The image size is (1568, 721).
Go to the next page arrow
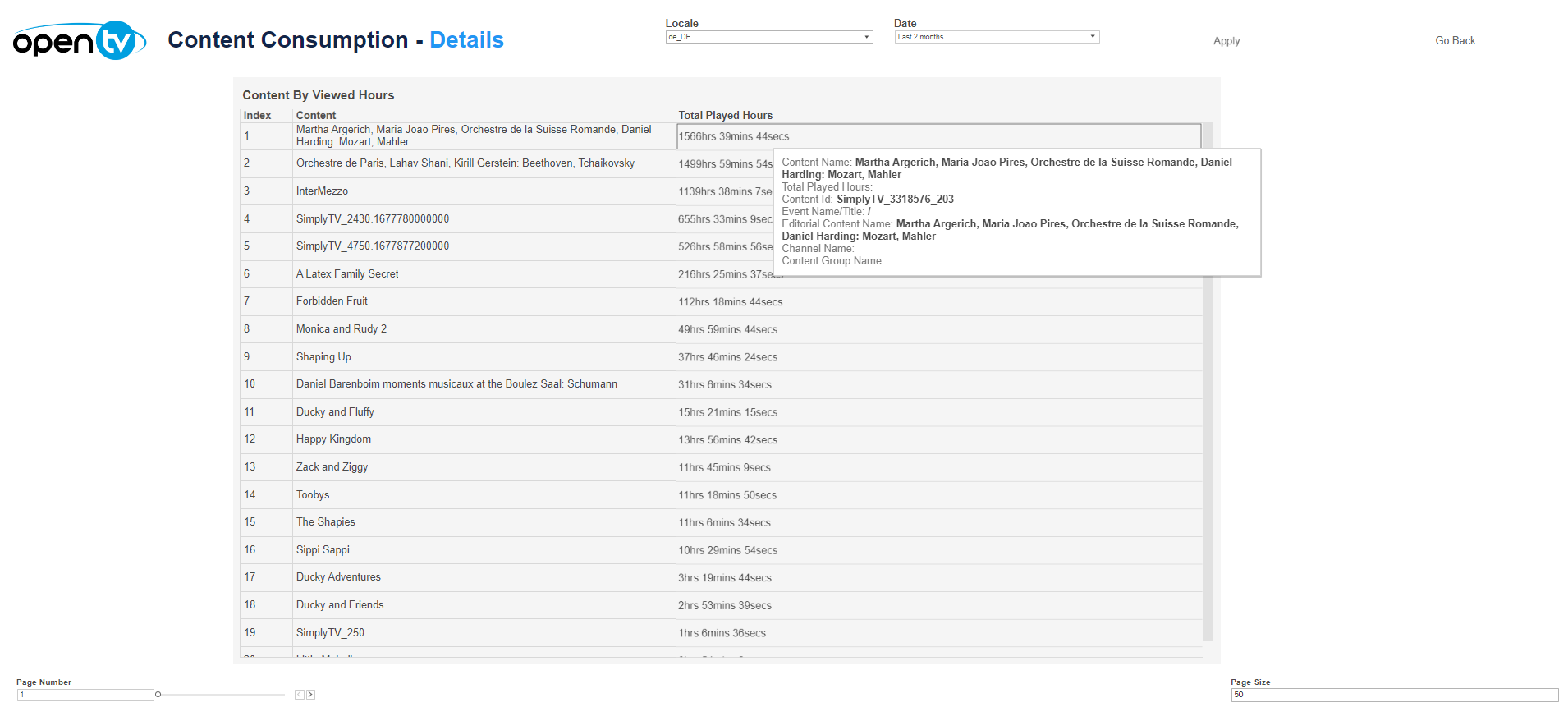311,695
